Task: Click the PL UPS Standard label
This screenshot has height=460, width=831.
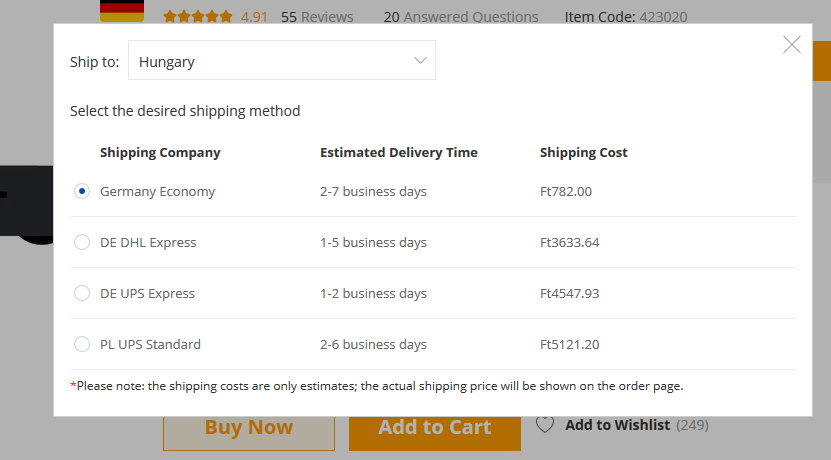Action: point(151,344)
